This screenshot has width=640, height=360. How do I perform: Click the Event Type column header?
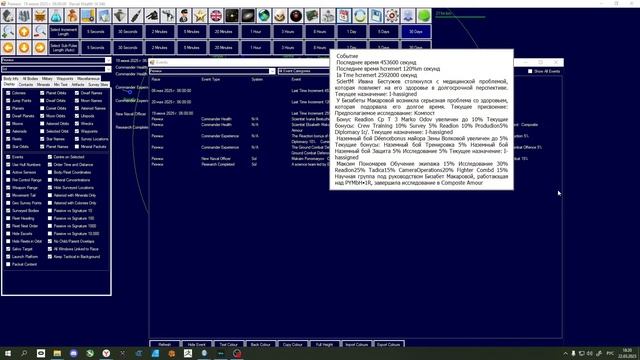click(211, 79)
